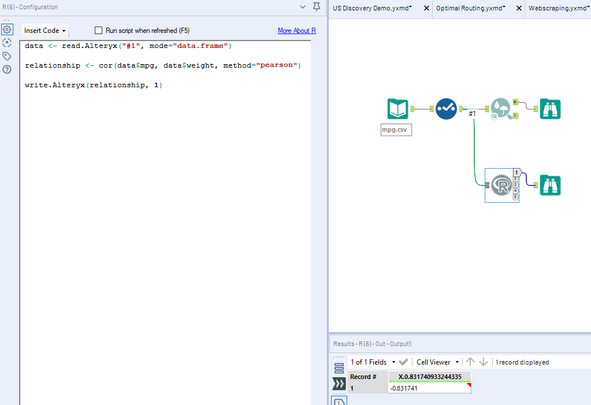This screenshot has width=591, height=405.
Task: Click the Select tool input anchor
Action: (x=432, y=109)
